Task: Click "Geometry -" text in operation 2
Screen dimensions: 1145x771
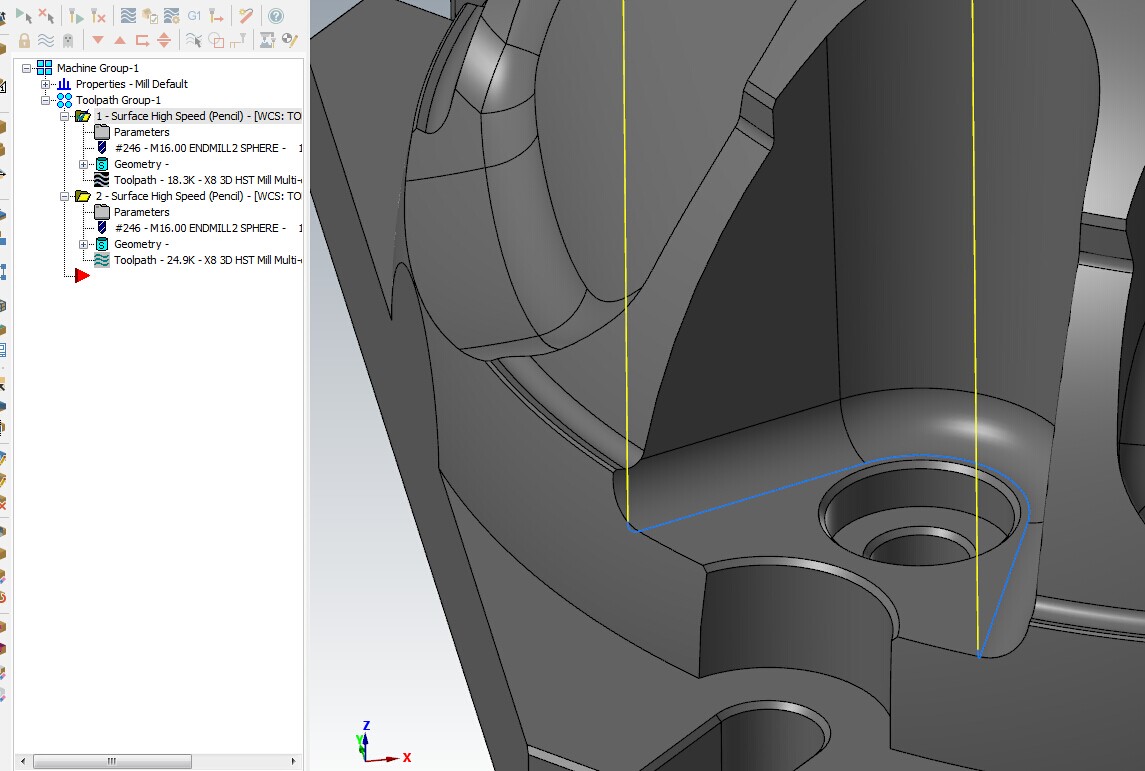Action: [141, 245]
